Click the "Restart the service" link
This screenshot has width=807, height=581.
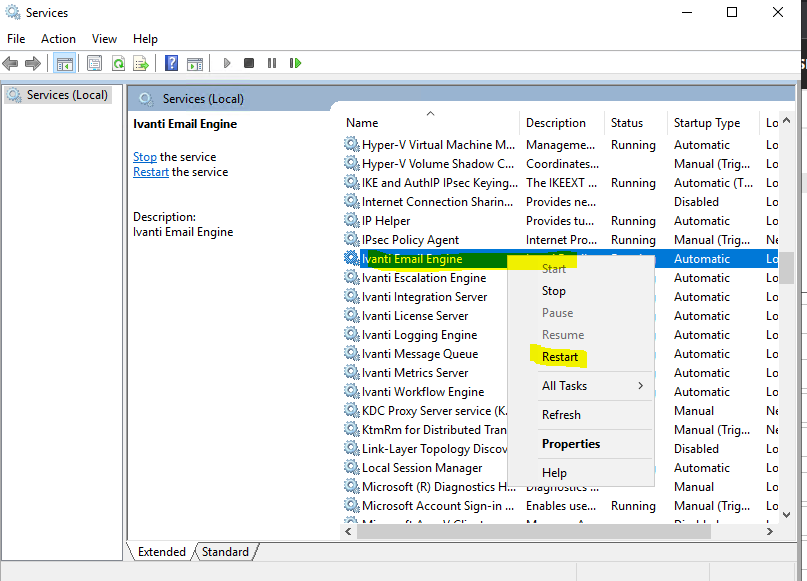point(150,171)
